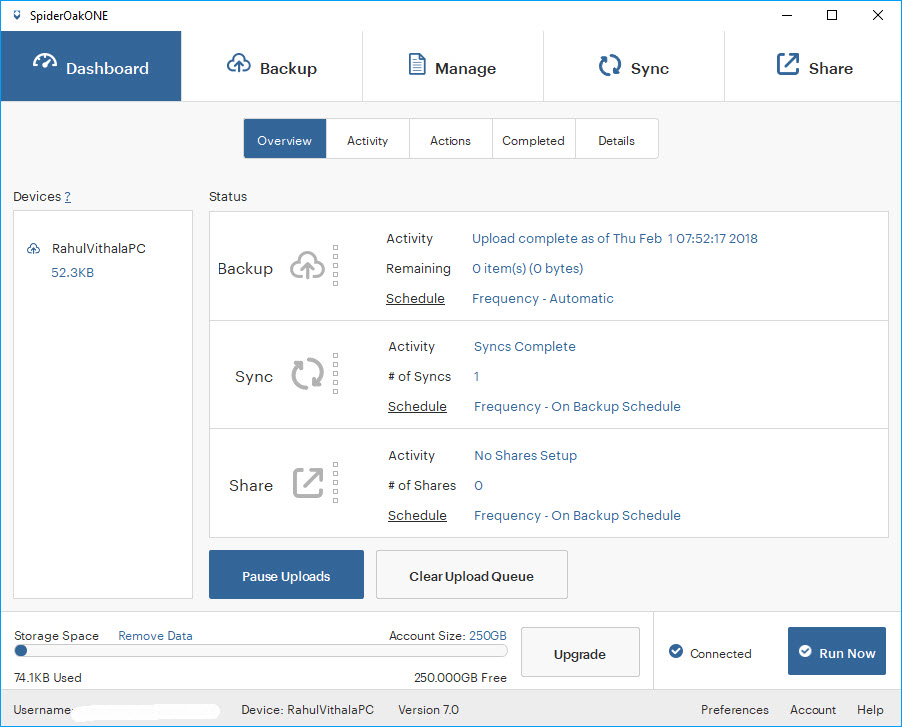
Task: Open the Help link in footer
Action: [870, 710]
